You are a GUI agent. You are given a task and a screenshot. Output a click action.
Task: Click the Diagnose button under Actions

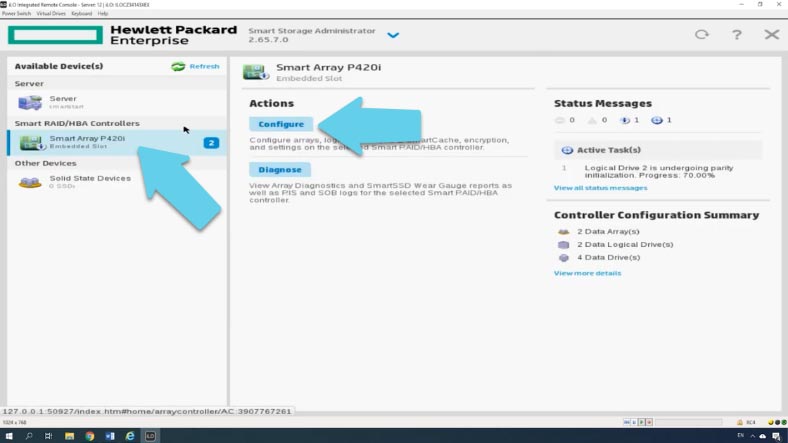tap(280, 170)
